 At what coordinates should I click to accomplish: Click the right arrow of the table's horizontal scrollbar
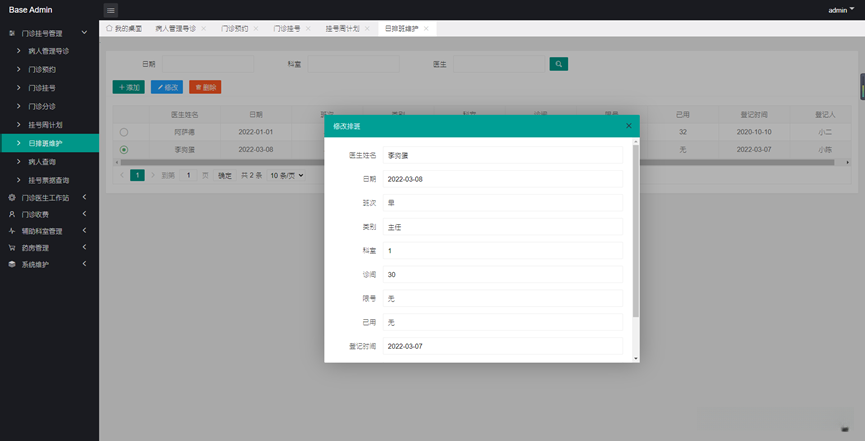point(848,162)
